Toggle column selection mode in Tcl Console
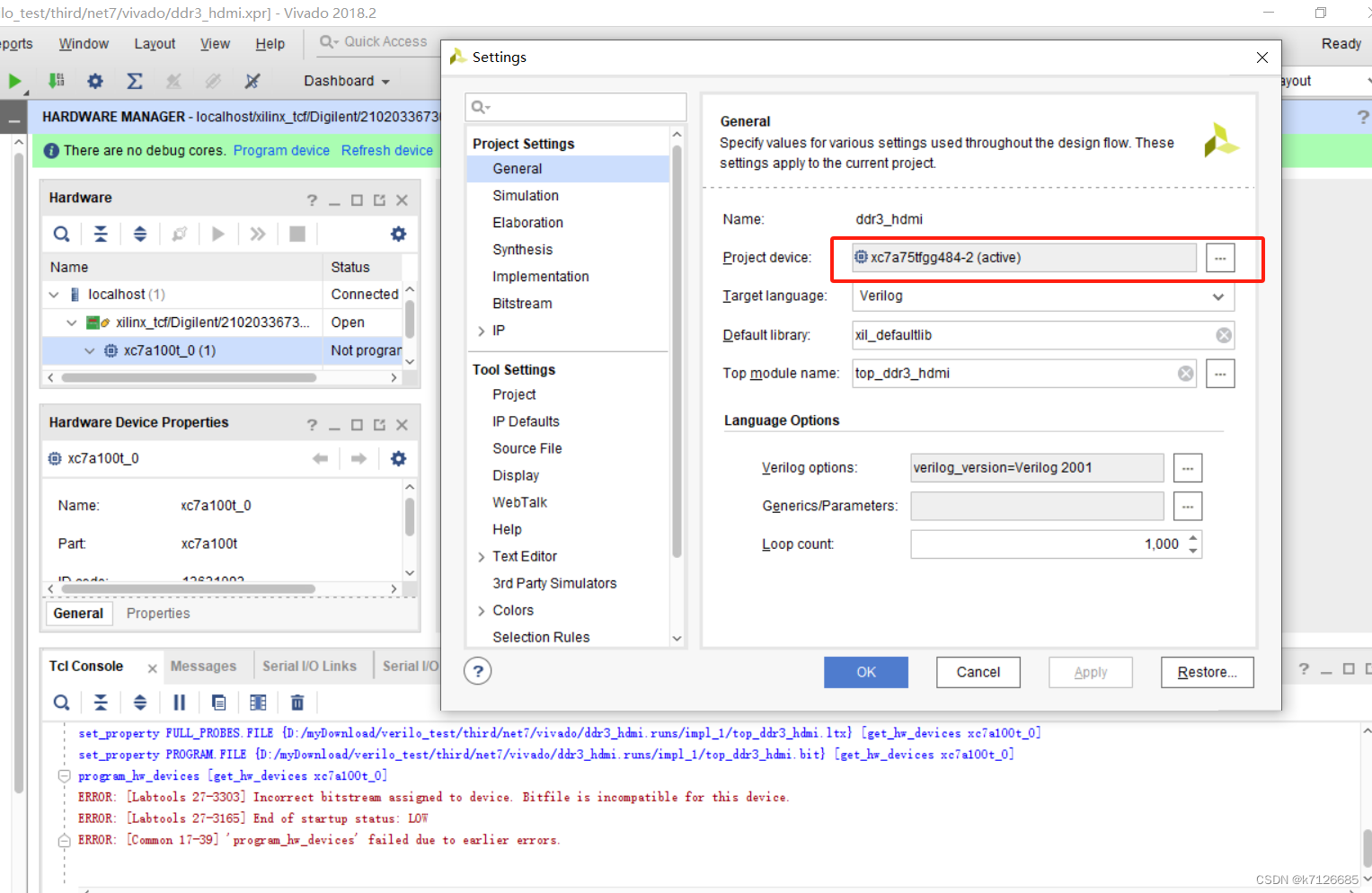1372x893 pixels. click(x=258, y=703)
